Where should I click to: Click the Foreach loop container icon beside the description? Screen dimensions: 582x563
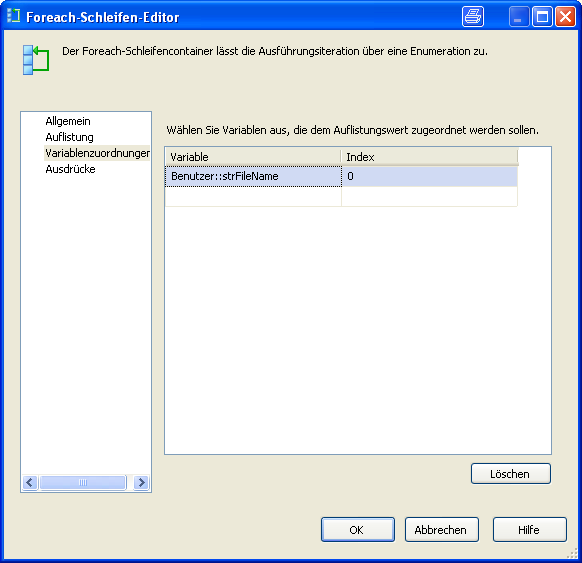pyautogui.click(x=36, y=60)
